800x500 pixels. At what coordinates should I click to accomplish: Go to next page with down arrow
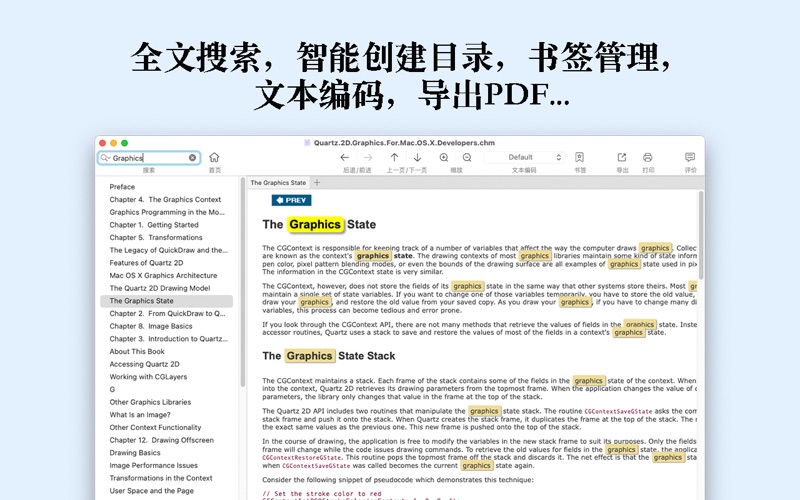click(x=417, y=158)
